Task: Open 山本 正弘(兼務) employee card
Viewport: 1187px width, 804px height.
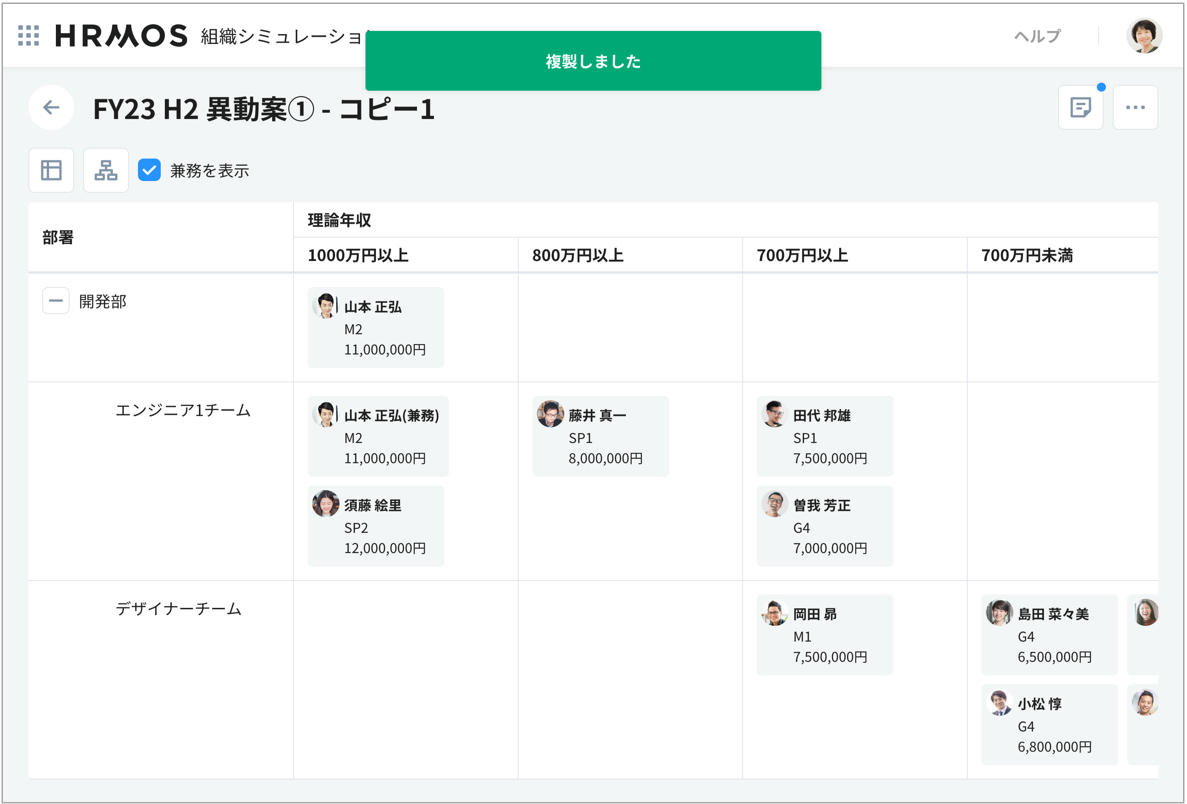Action: pyautogui.click(x=378, y=436)
